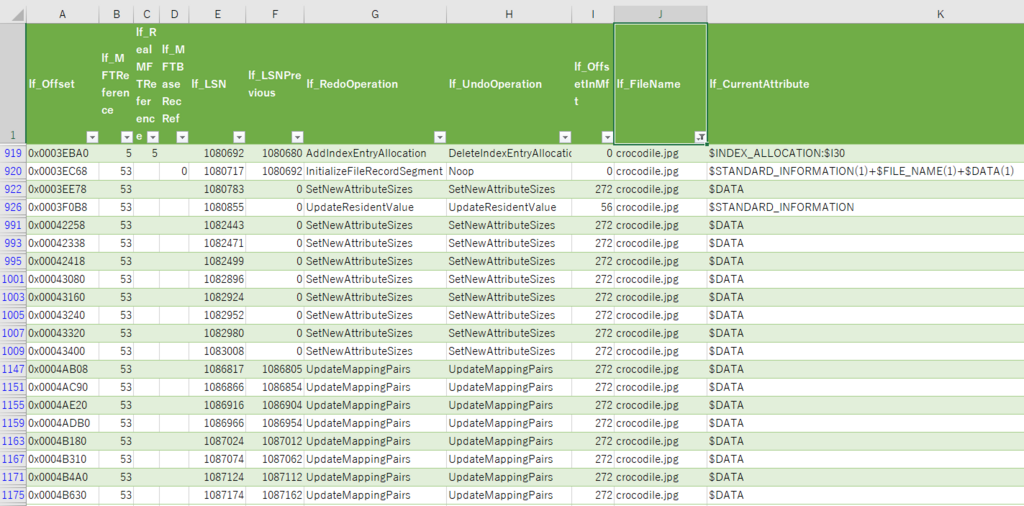The height and width of the screenshot is (506, 1024).
Task: Click LSN value 1087024
Action: click(217, 441)
